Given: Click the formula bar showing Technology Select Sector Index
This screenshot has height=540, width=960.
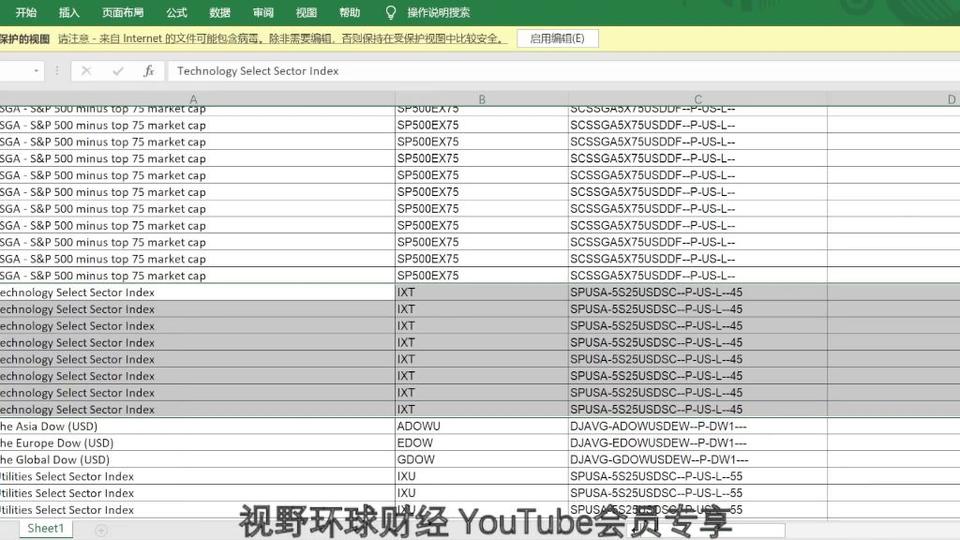Looking at the screenshot, I should click(x=563, y=71).
